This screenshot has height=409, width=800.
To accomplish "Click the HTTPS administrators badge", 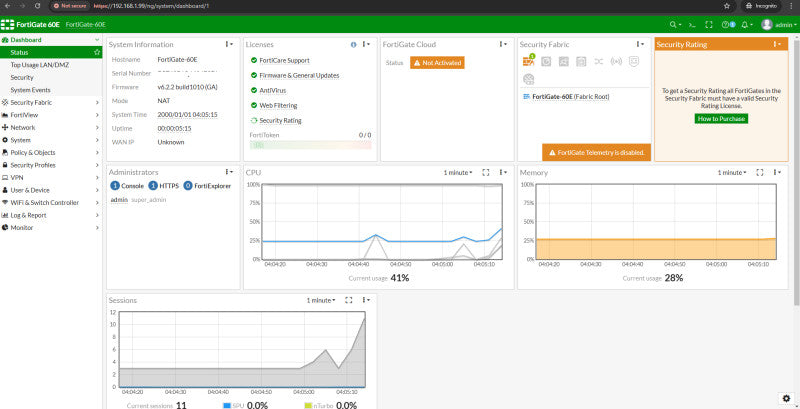I will coord(164,186).
